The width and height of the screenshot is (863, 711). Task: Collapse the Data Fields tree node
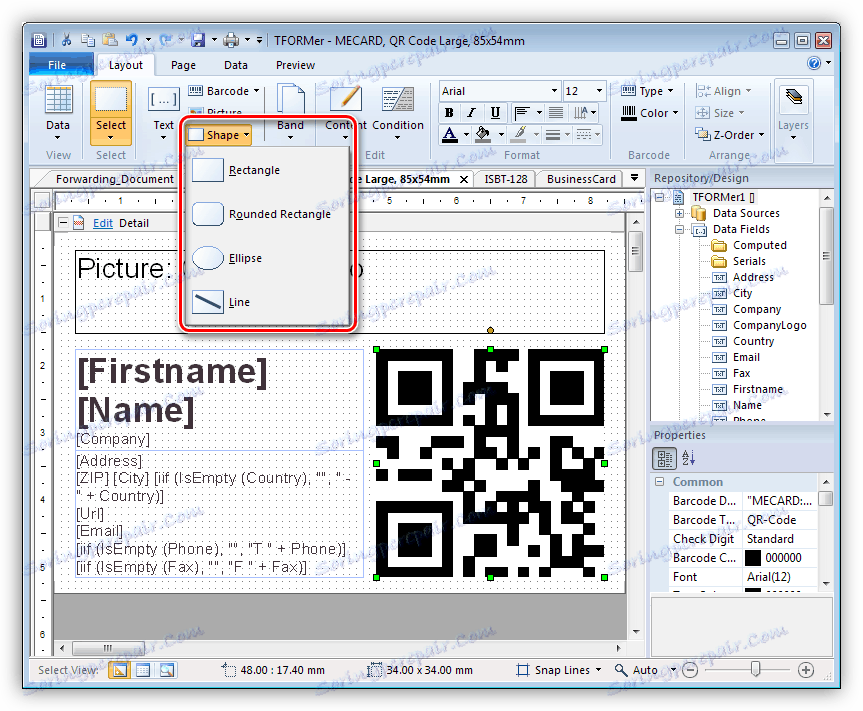pos(680,229)
